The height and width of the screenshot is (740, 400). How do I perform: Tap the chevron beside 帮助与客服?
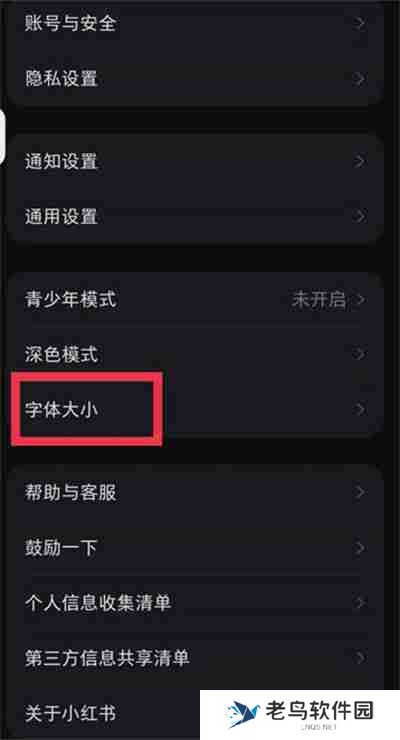coord(360,492)
